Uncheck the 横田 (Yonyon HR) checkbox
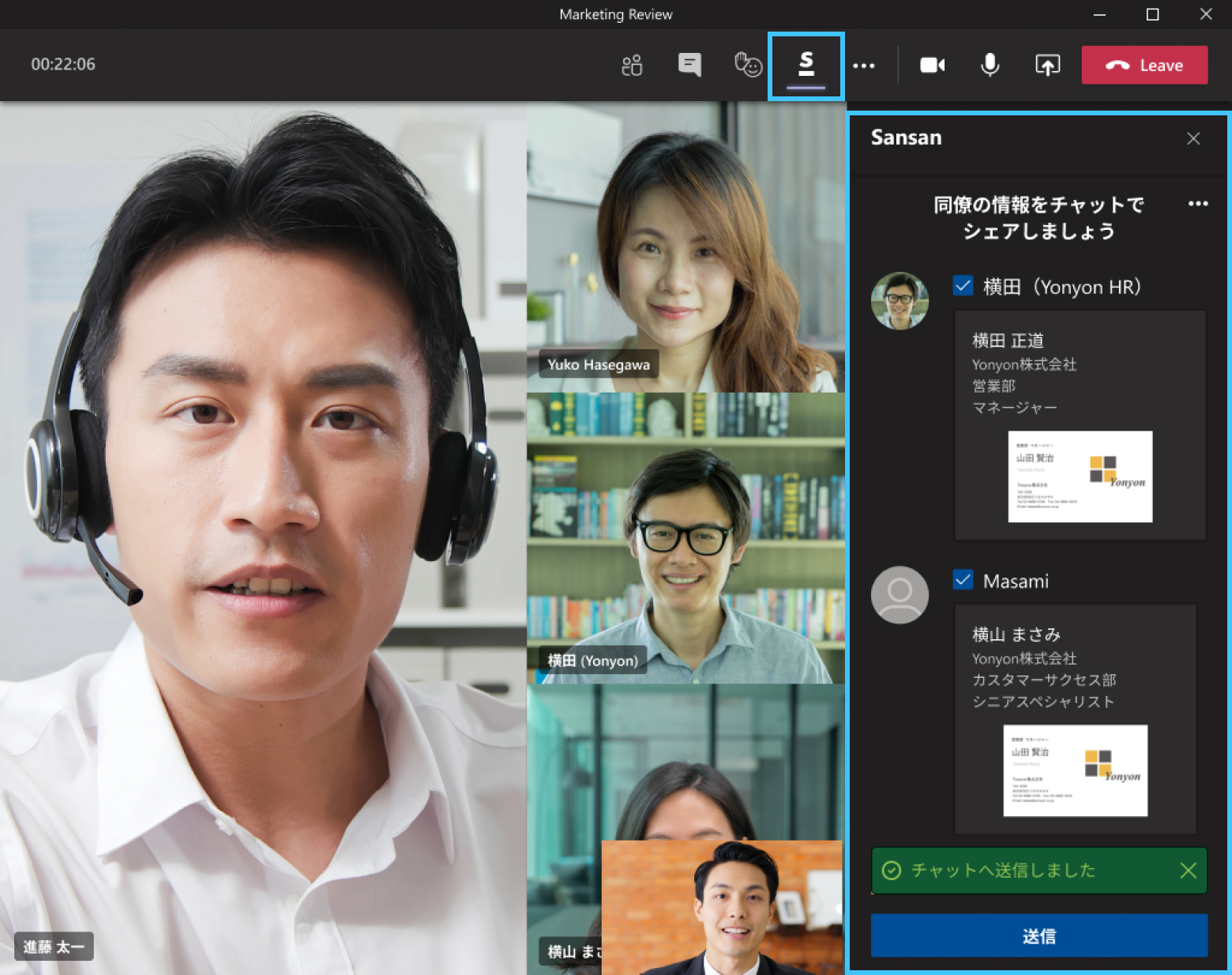Screen dimensions: 1232x975 tap(963, 286)
